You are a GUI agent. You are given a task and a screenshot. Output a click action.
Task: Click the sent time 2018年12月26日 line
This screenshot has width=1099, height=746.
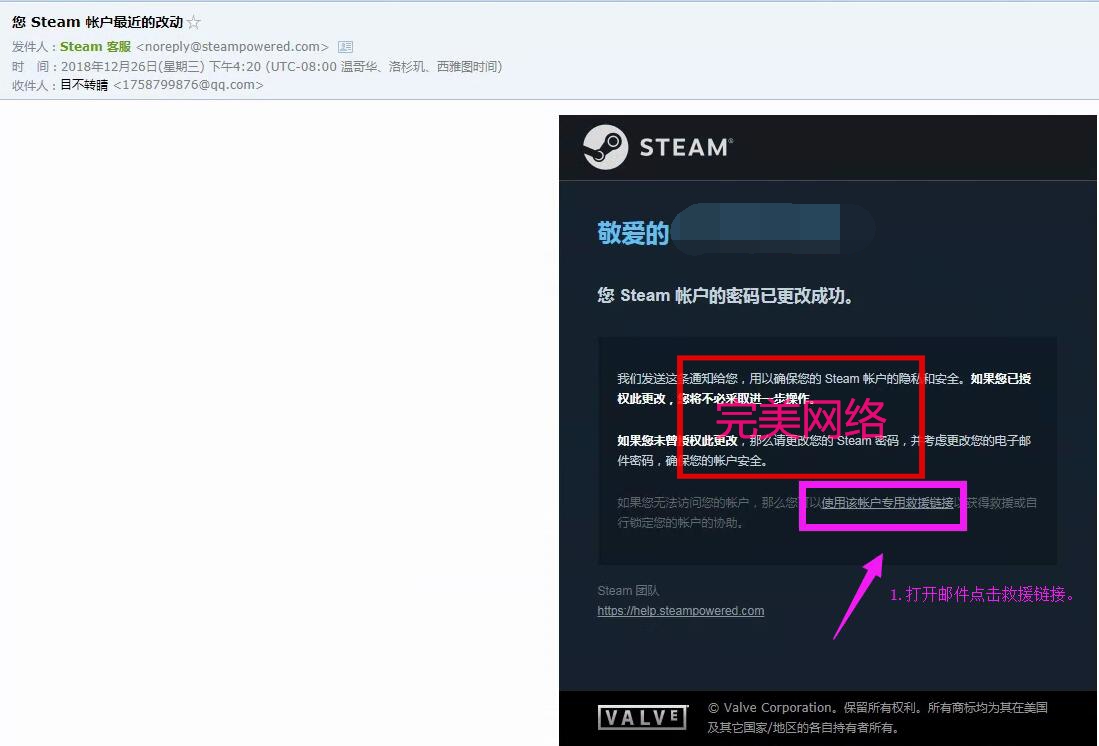[281, 67]
